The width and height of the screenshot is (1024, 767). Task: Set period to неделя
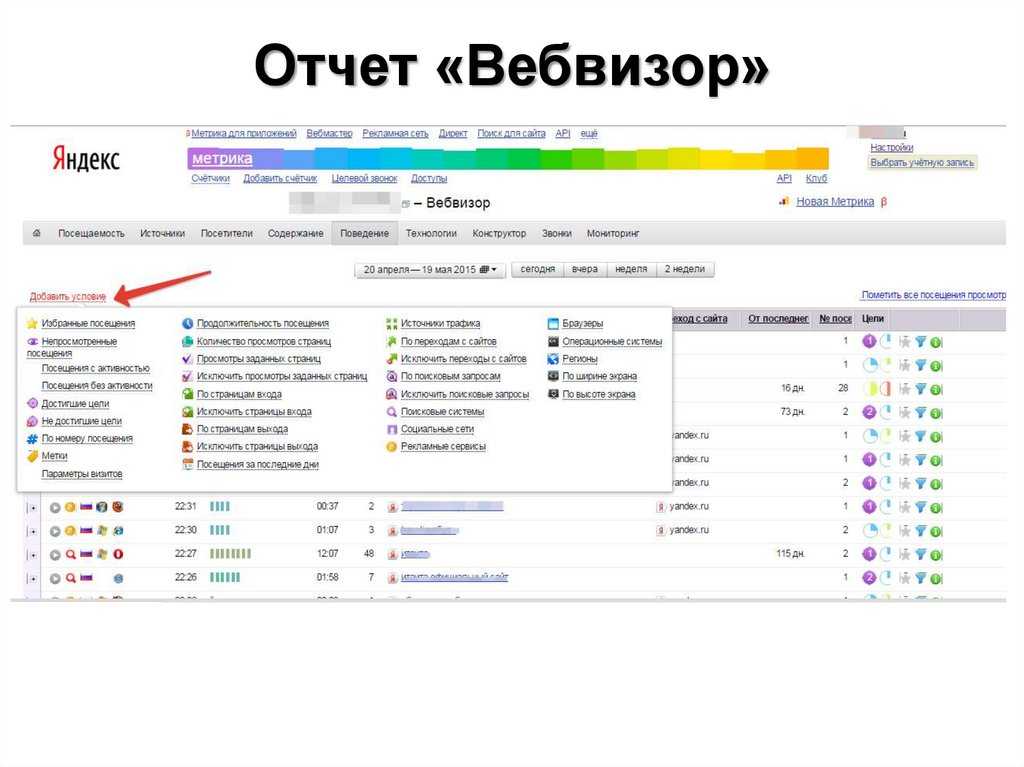pyautogui.click(x=631, y=269)
